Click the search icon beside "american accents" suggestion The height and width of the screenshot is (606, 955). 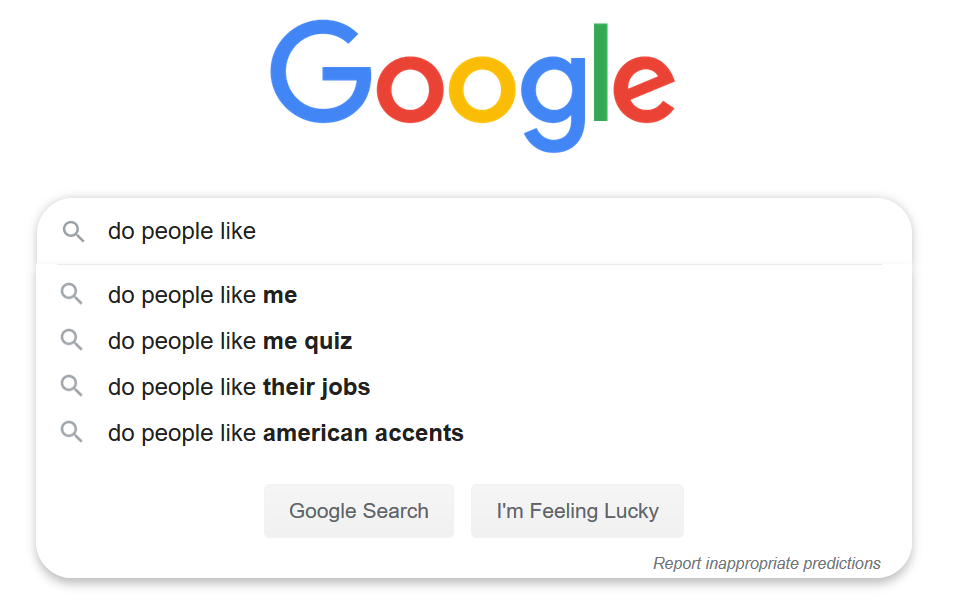click(x=71, y=432)
